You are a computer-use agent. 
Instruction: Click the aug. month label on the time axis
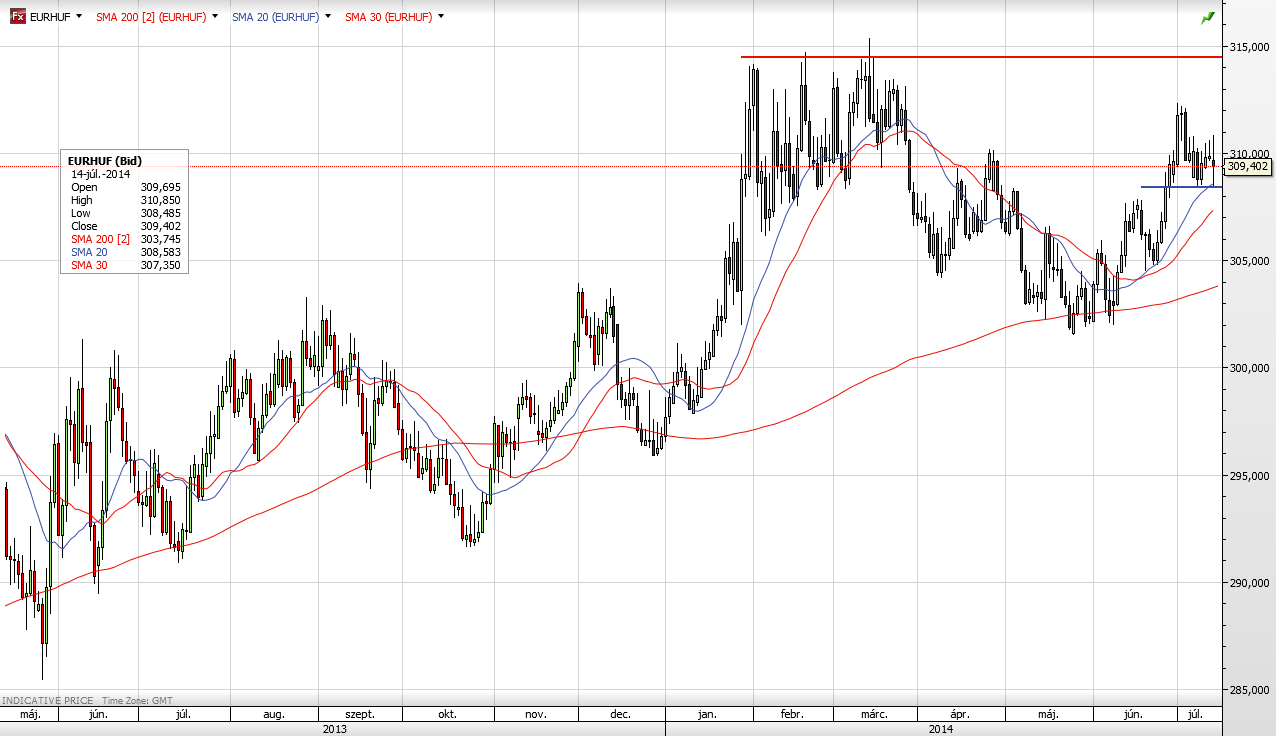click(274, 715)
